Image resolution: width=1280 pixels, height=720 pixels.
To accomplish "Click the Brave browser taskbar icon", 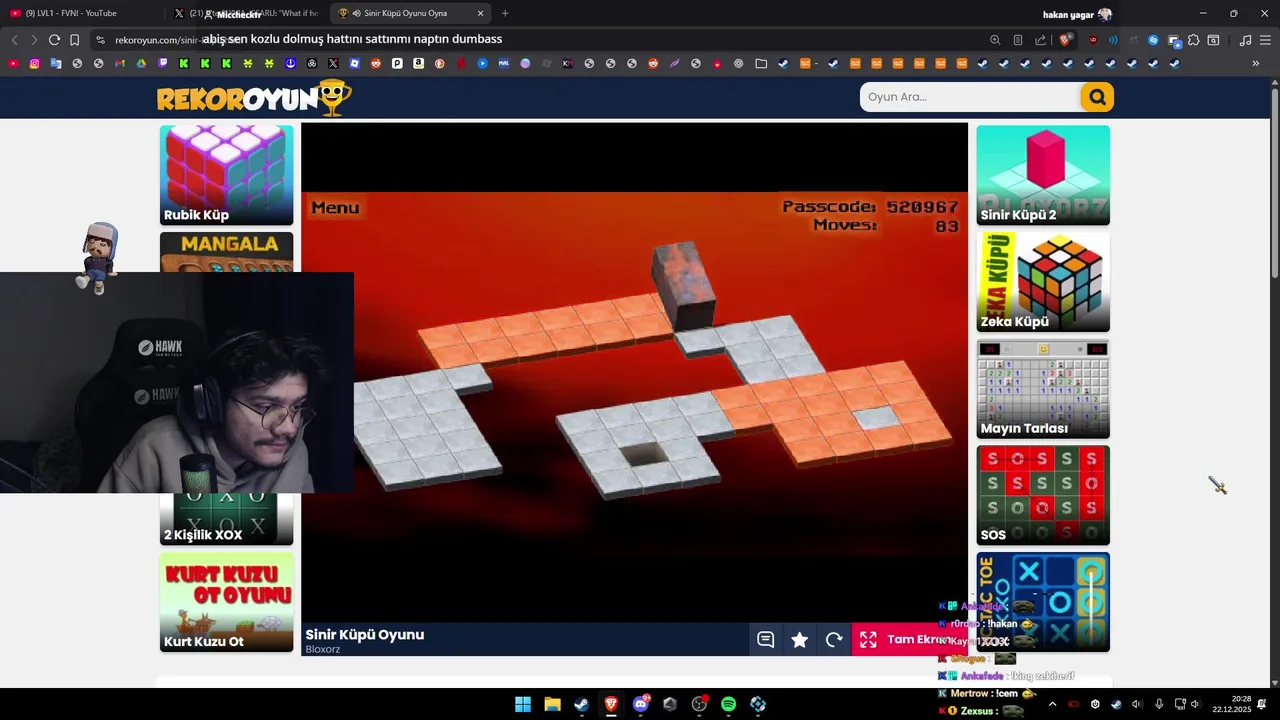I will point(611,704).
